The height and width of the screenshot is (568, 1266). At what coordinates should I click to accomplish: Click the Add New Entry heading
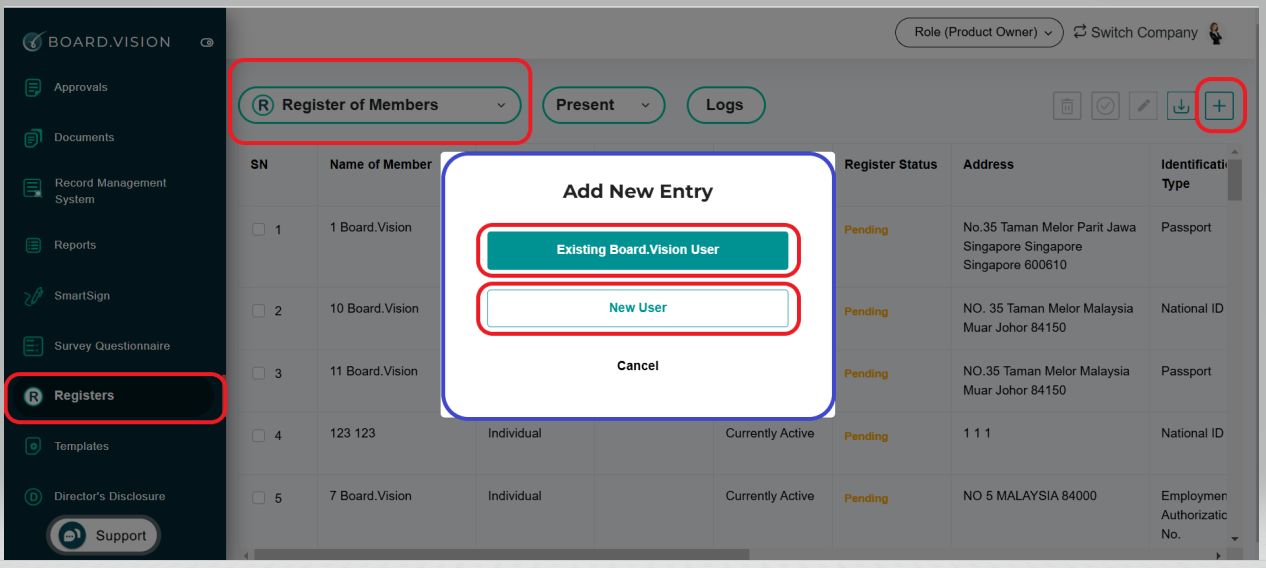pyautogui.click(x=638, y=191)
